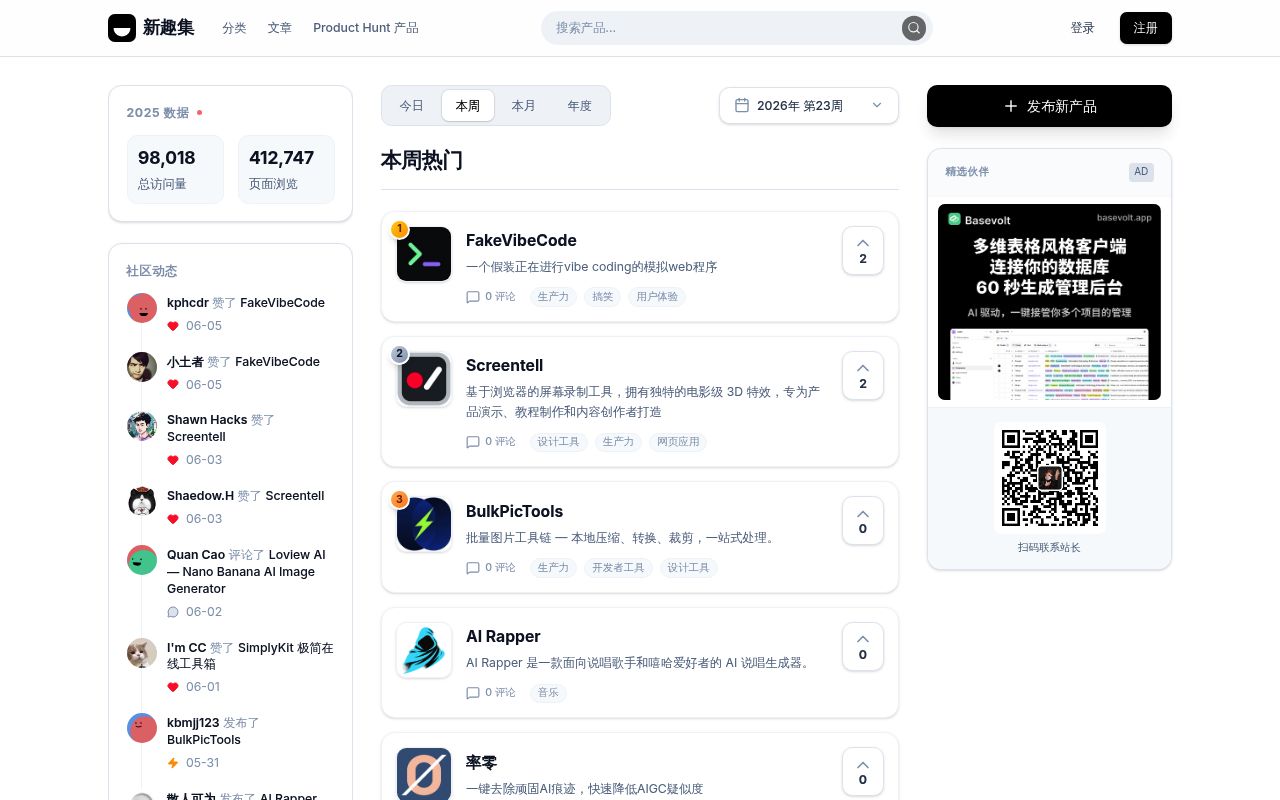Click Shawn Hacks' avatar
Viewport: 1280px width, 800px height.
[x=142, y=426]
